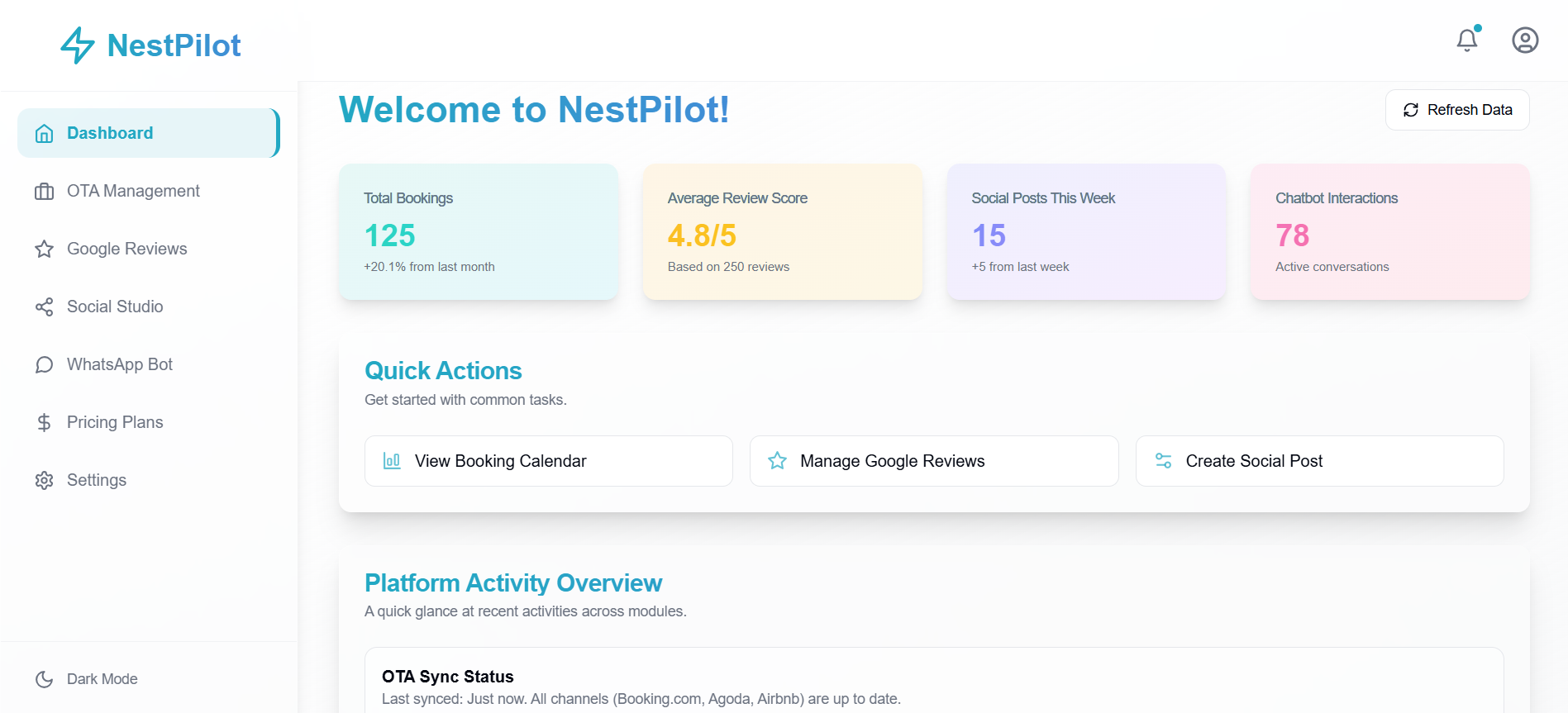Click the notification bell icon
The image size is (1568, 713).
1466,40
